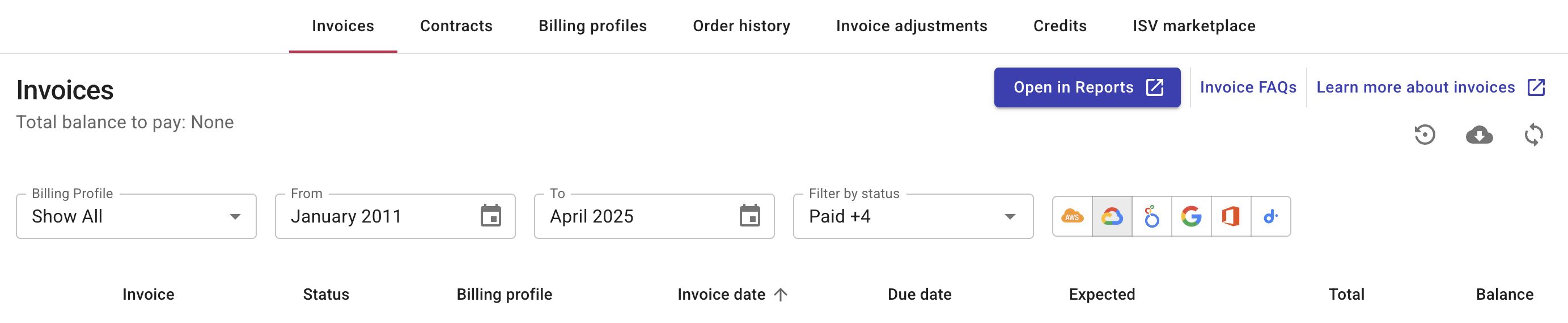This screenshot has height=323, width=1568.
Task: Click the Open in Reports button
Action: (1087, 88)
